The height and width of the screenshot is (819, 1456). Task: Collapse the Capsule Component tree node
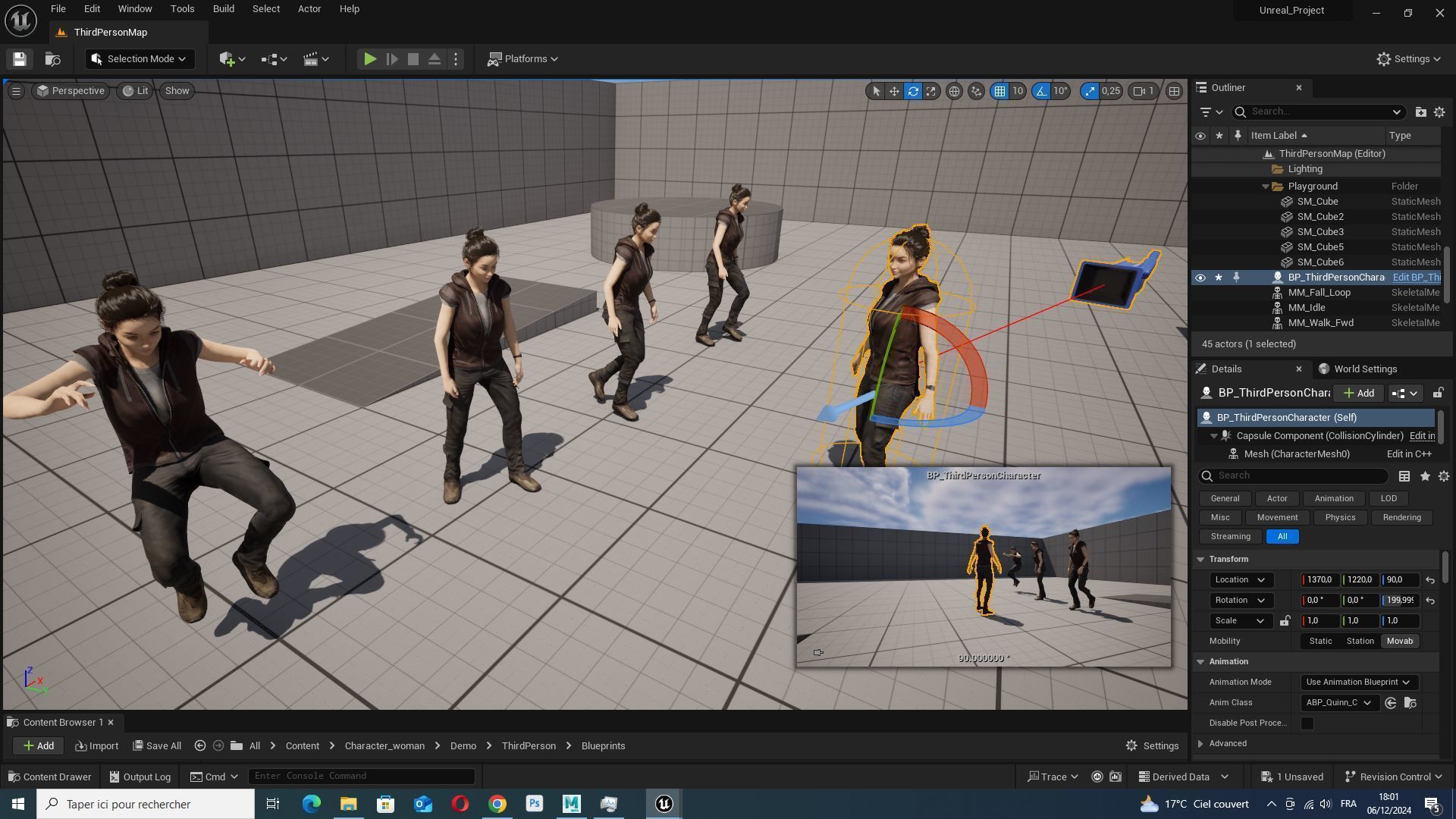[1214, 436]
